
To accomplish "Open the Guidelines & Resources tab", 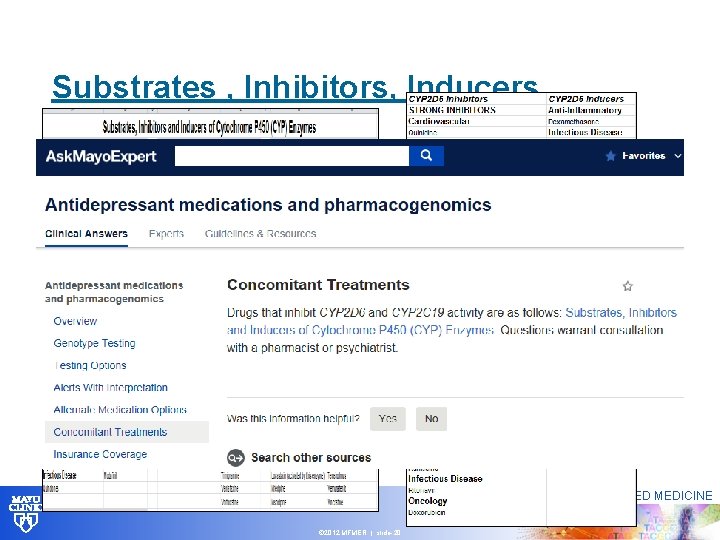I will point(260,233).
